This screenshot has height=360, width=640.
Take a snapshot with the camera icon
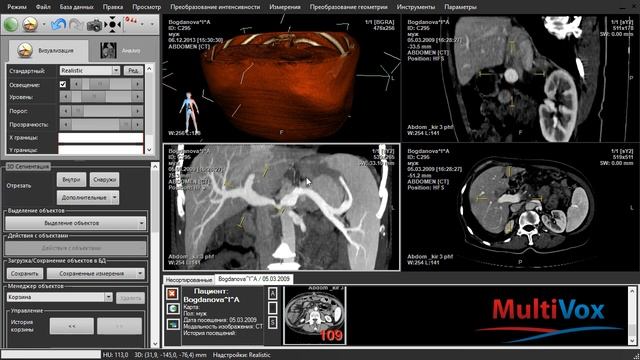tap(94, 25)
